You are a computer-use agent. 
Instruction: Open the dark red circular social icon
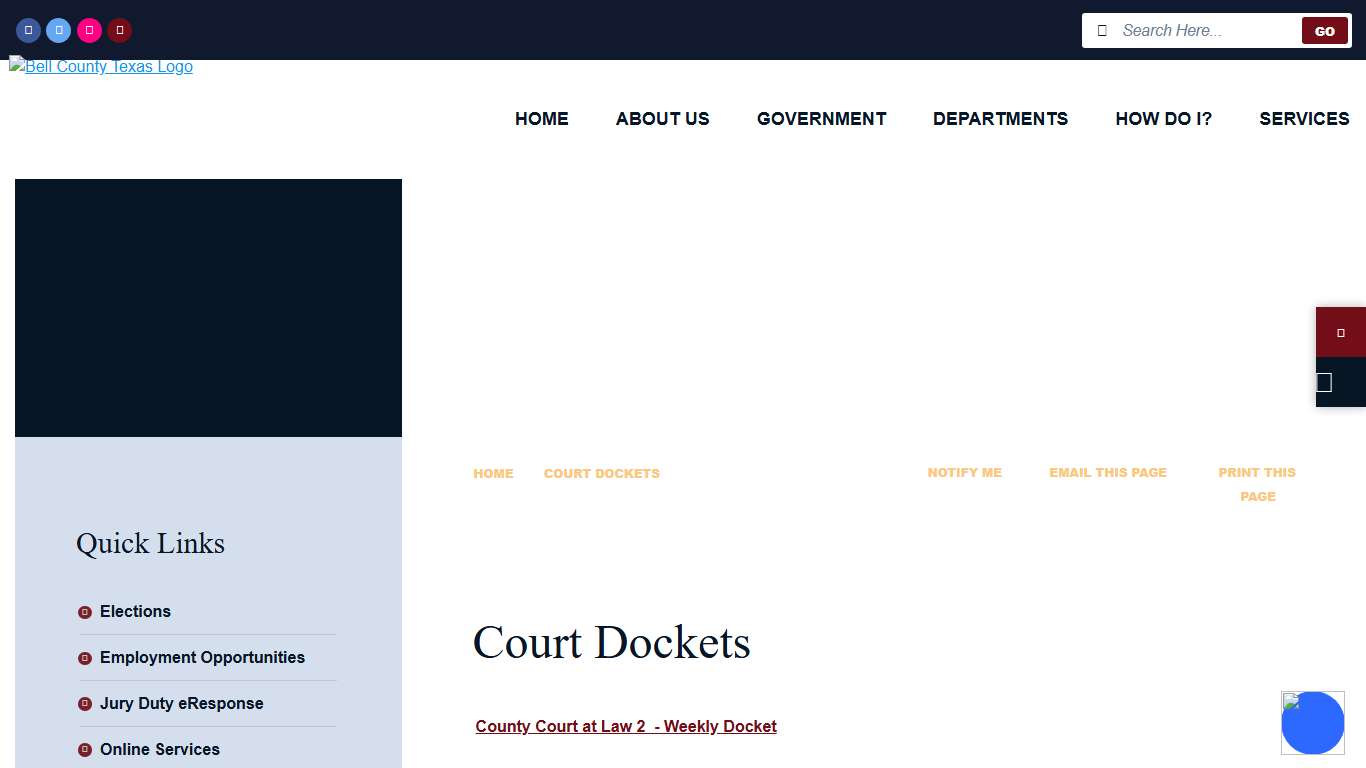pyautogui.click(x=120, y=30)
